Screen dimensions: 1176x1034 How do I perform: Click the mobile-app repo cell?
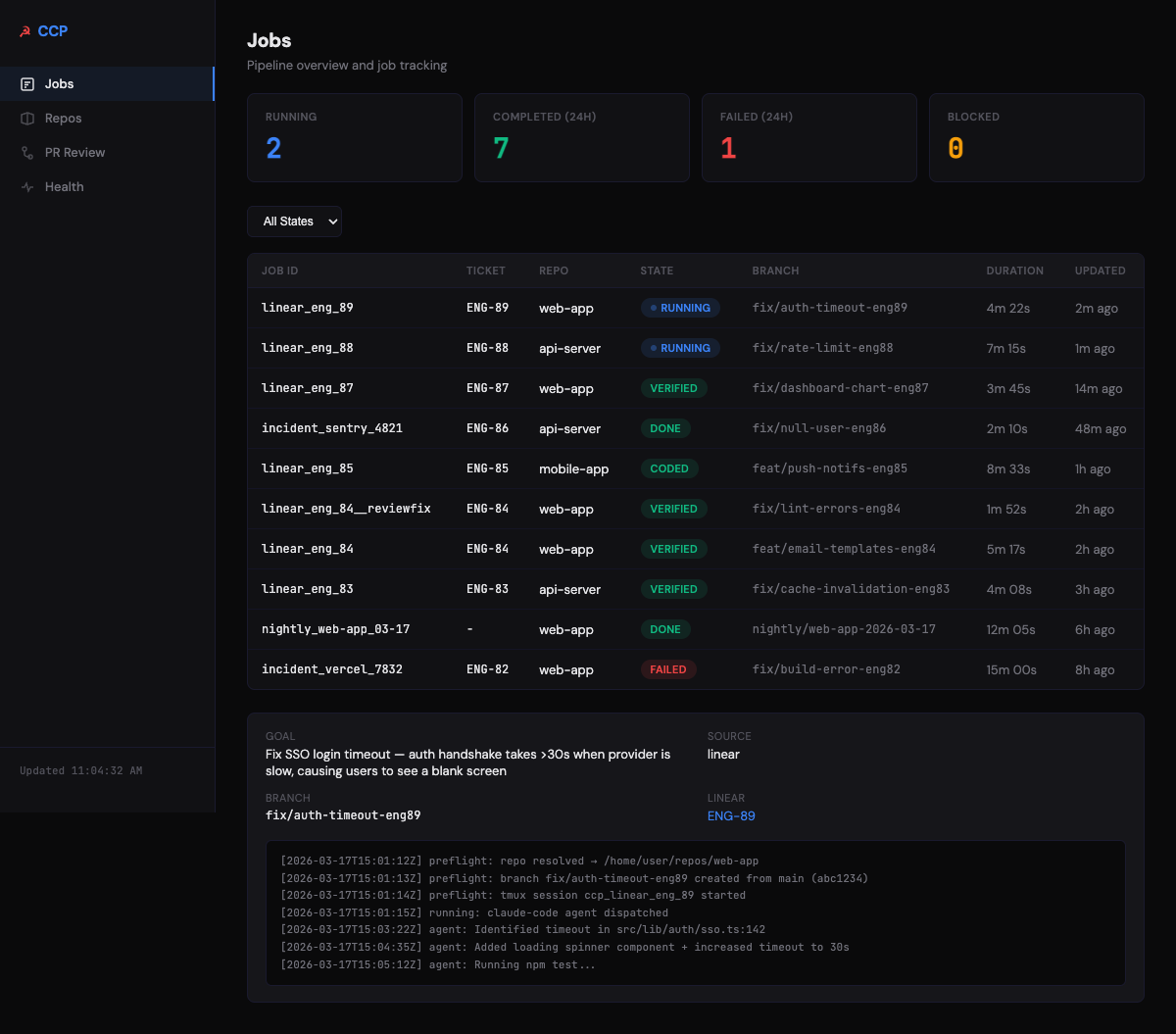point(573,468)
